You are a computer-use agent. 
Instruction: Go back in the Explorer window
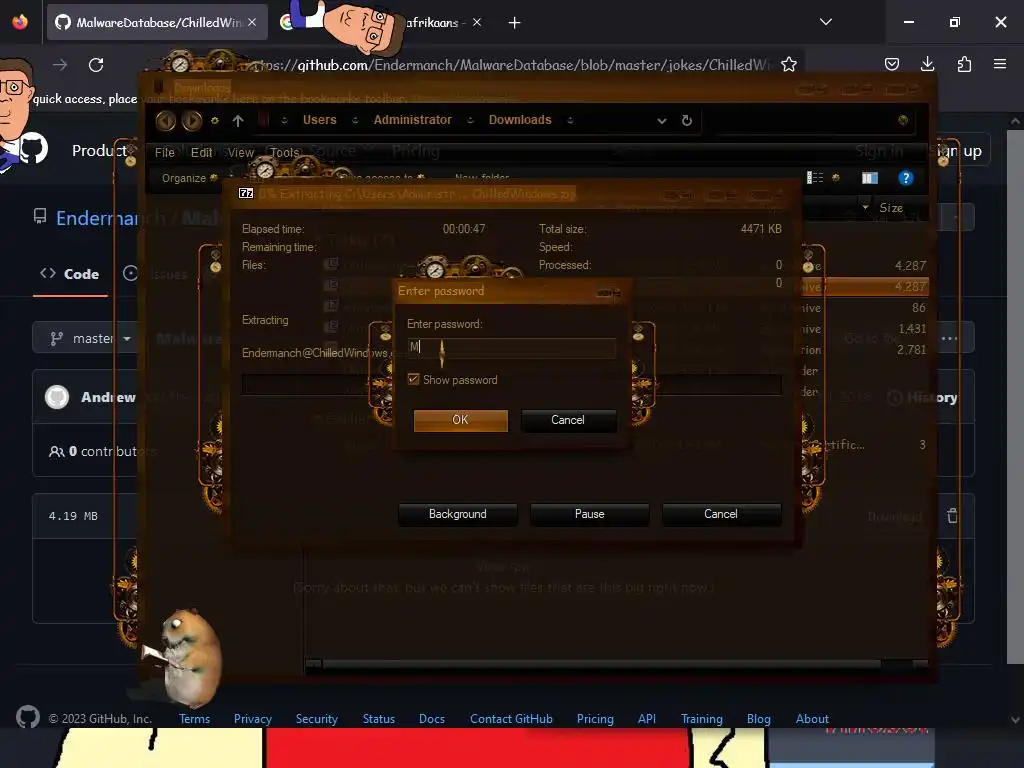point(166,120)
